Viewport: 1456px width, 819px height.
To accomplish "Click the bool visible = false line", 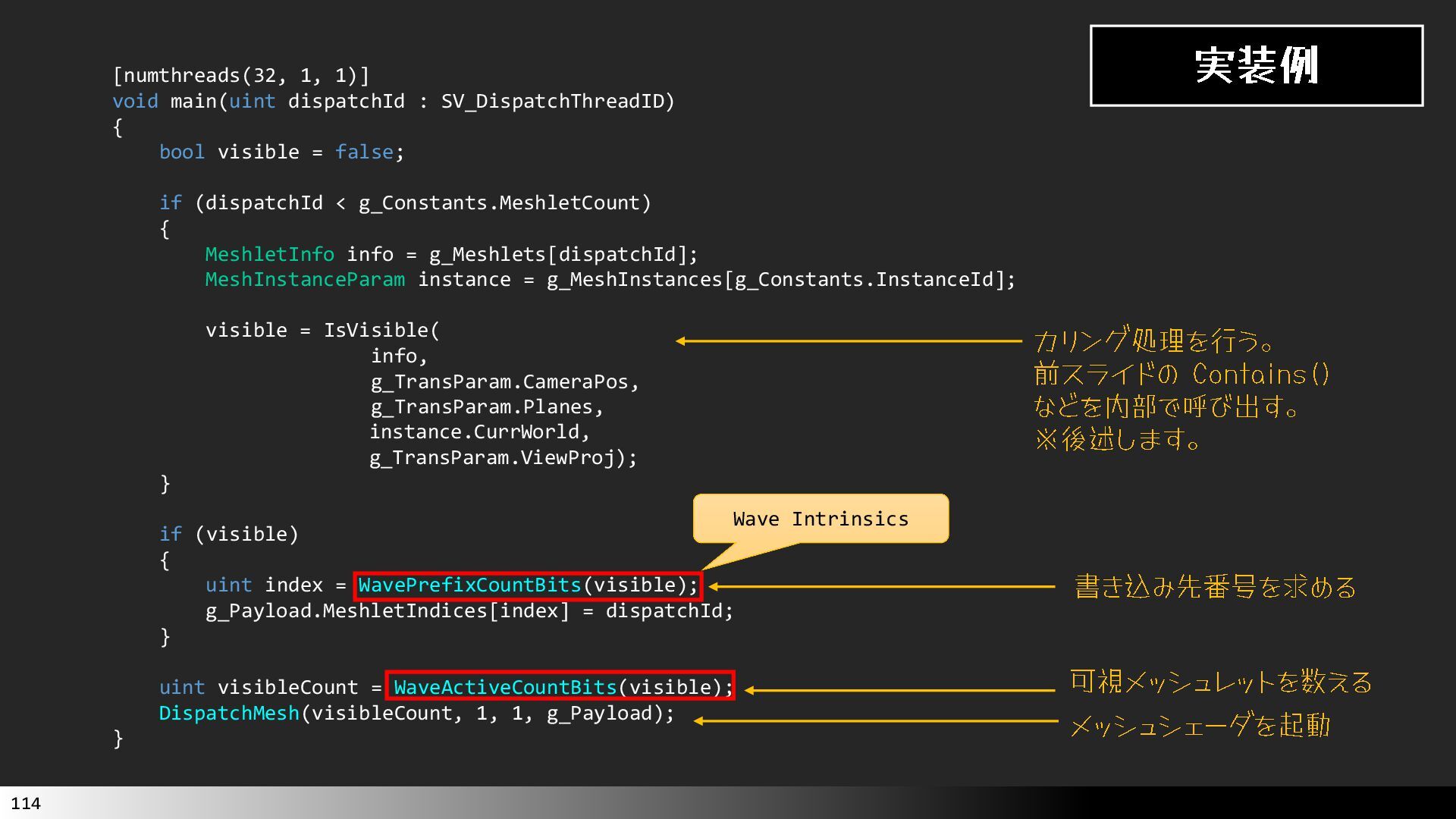I will coord(281,152).
